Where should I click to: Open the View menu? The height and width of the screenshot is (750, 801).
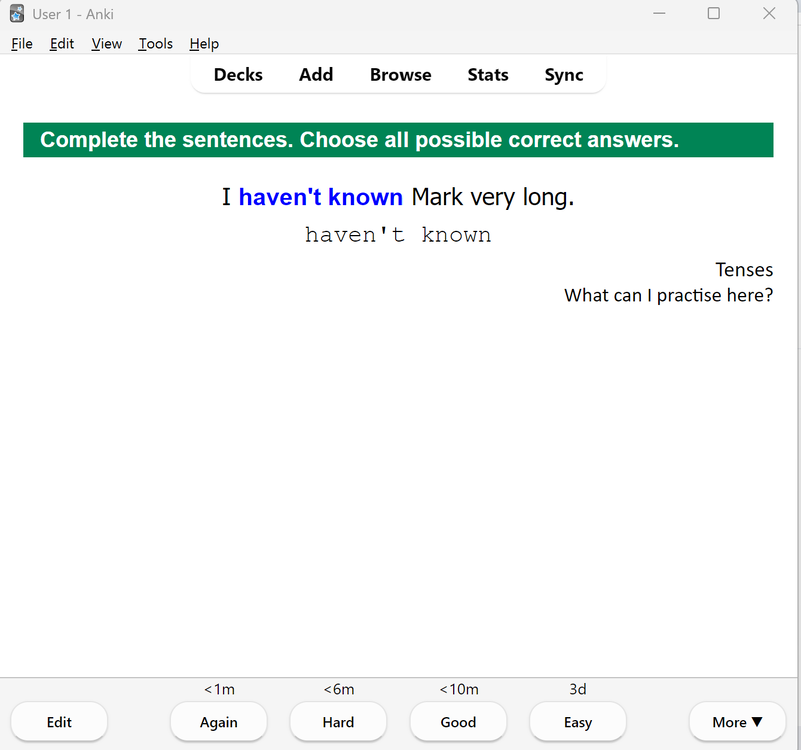106,44
